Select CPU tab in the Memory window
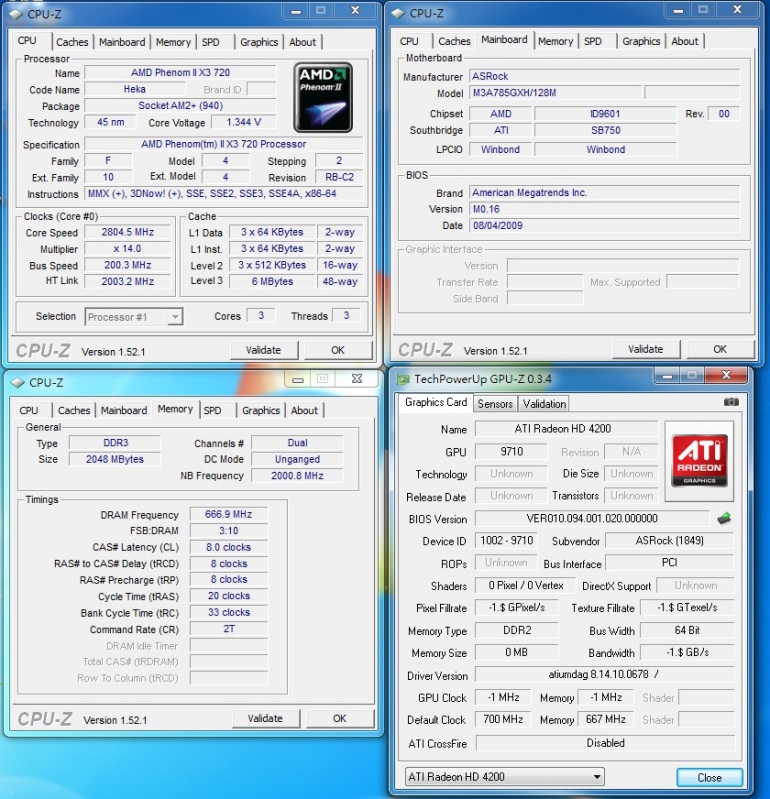 click(29, 410)
